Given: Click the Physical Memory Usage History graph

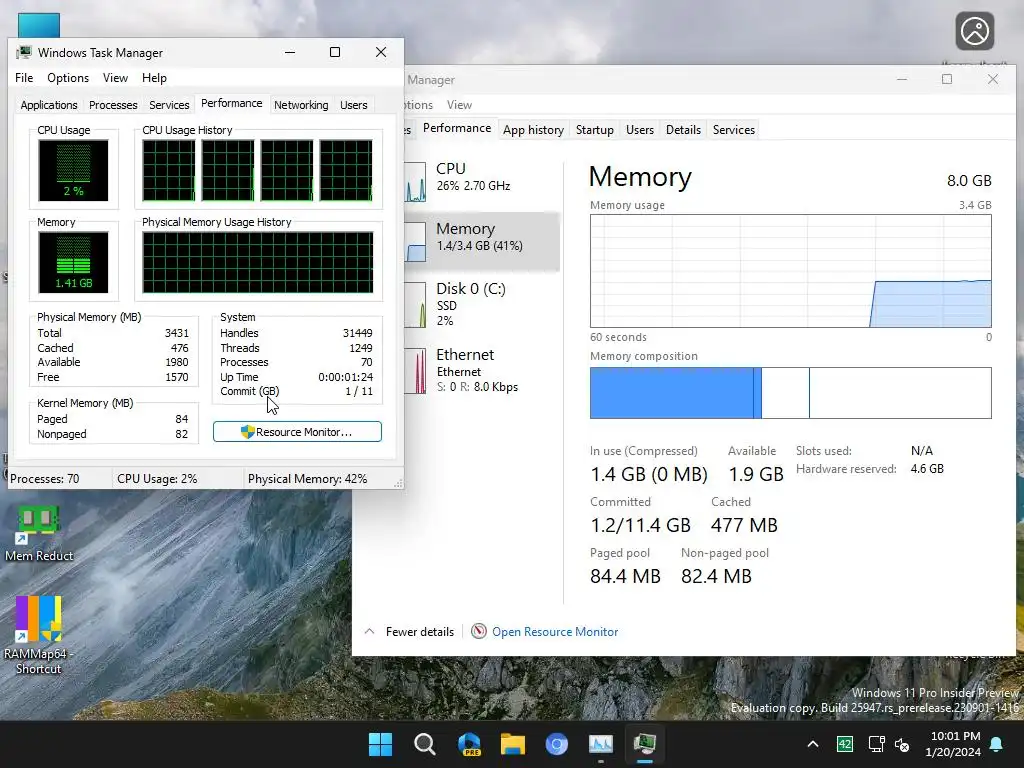Looking at the screenshot, I should [x=258, y=262].
